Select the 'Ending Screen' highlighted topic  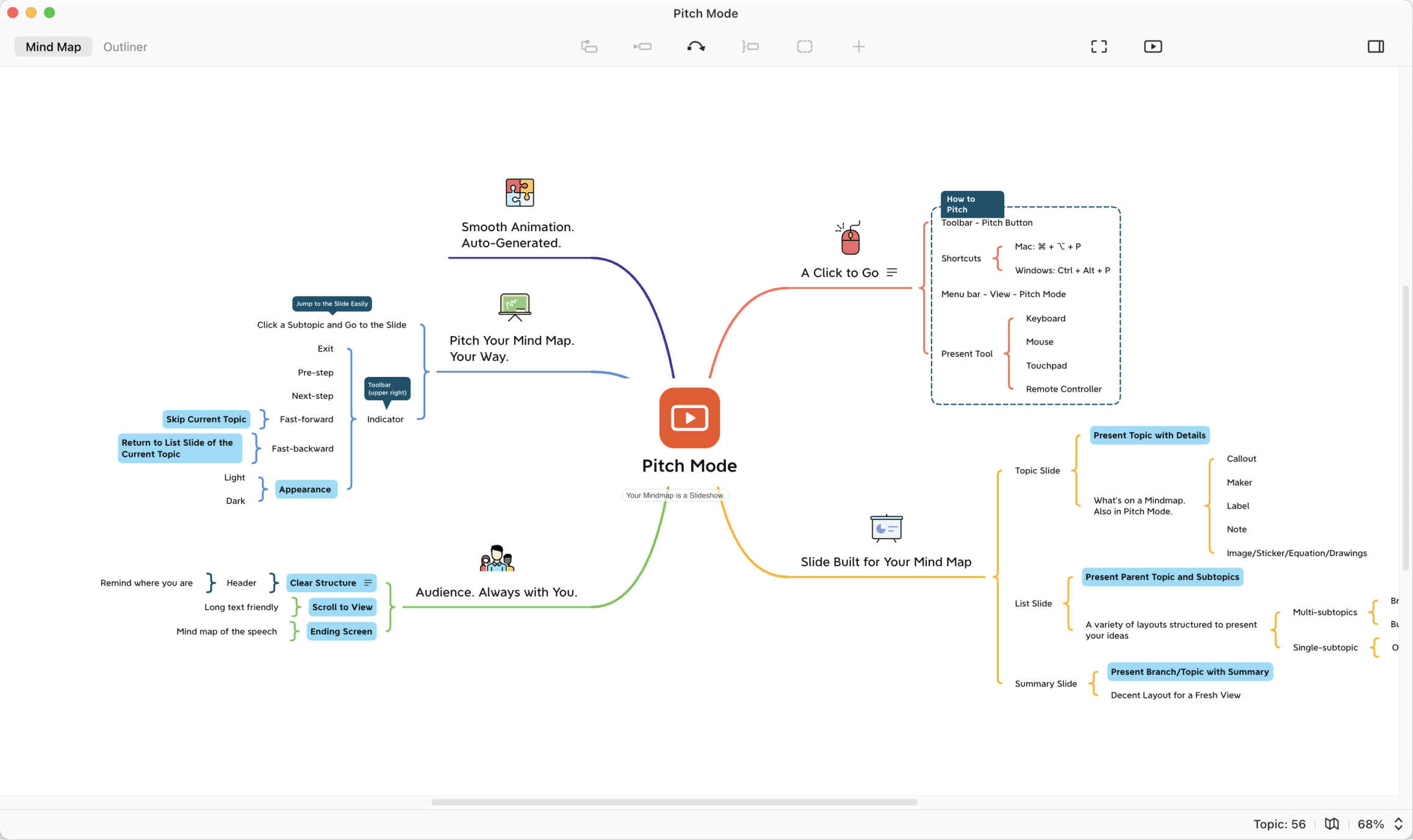pyautogui.click(x=340, y=631)
